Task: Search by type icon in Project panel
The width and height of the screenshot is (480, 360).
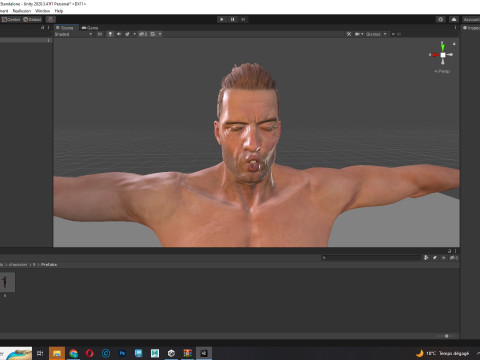Action: click(x=426, y=257)
